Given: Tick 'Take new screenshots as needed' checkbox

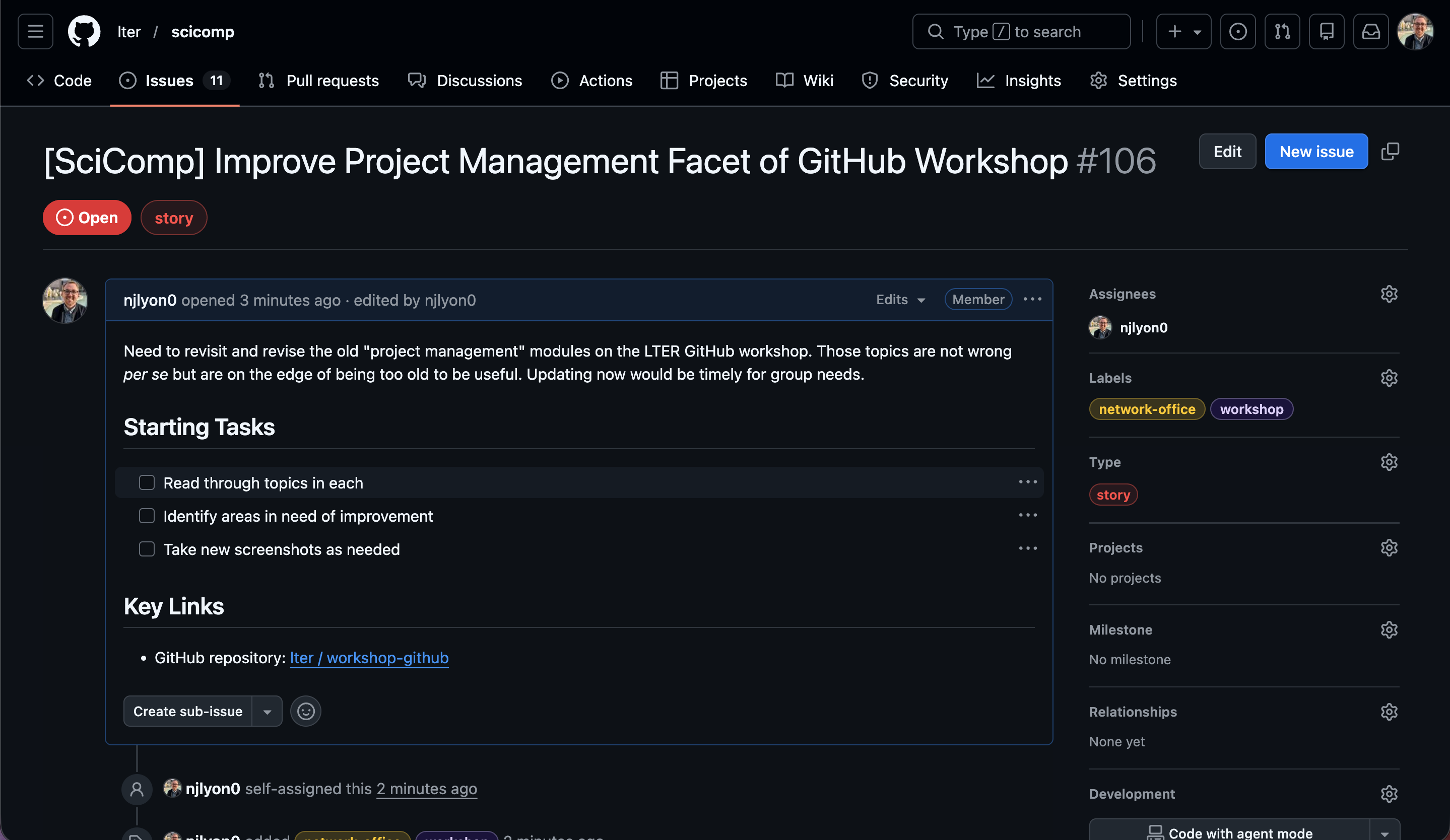Looking at the screenshot, I should tap(147, 549).
